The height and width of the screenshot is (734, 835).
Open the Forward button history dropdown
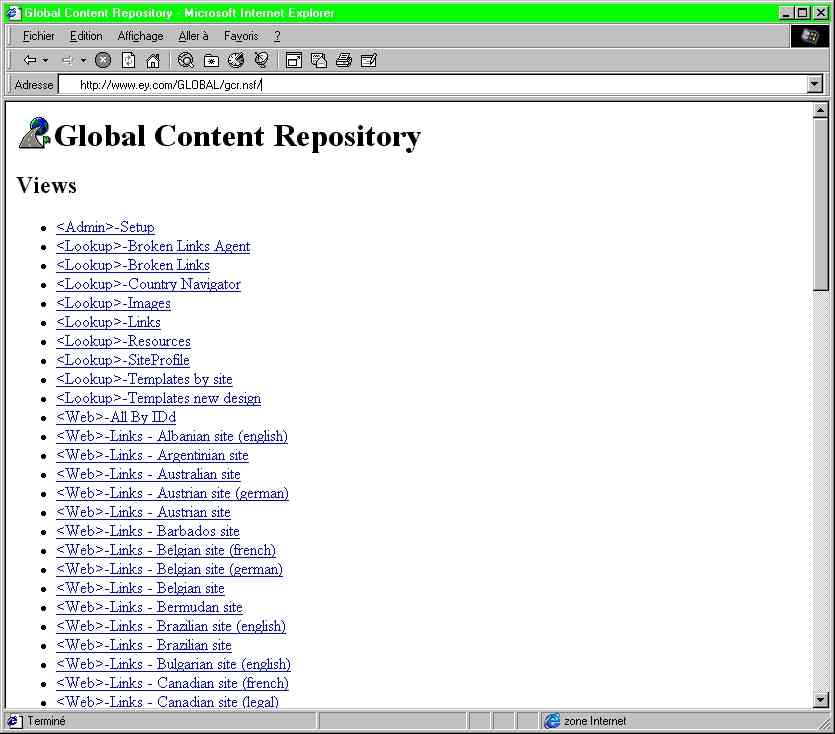click(x=83, y=60)
